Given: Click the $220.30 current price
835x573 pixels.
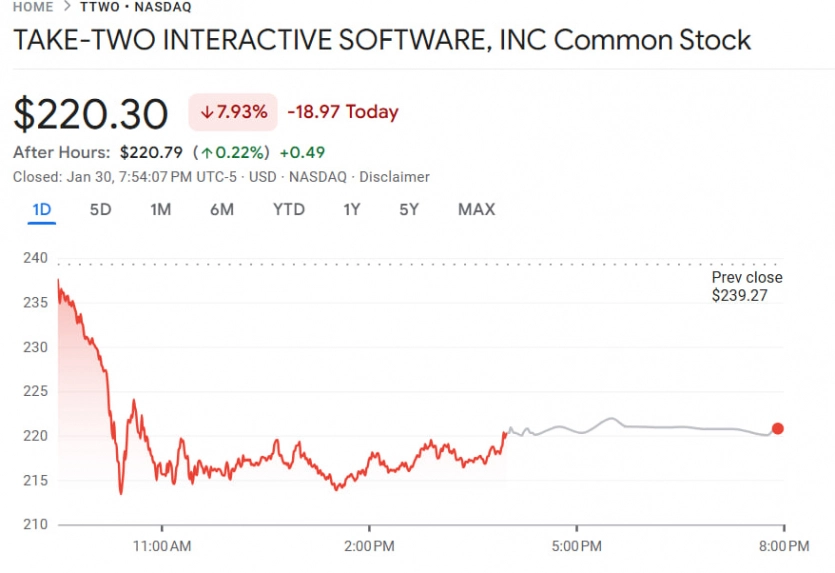Looking at the screenshot, I should [x=91, y=114].
